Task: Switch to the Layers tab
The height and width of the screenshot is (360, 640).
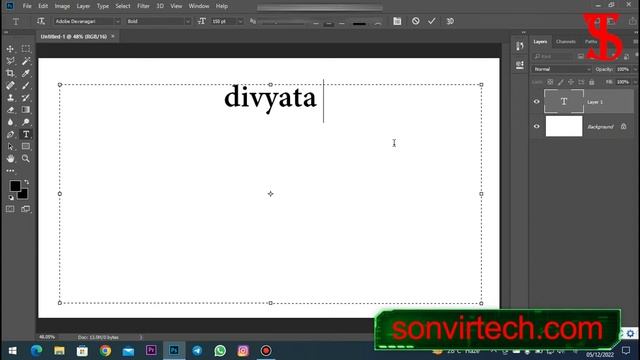Action: click(540, 42)
